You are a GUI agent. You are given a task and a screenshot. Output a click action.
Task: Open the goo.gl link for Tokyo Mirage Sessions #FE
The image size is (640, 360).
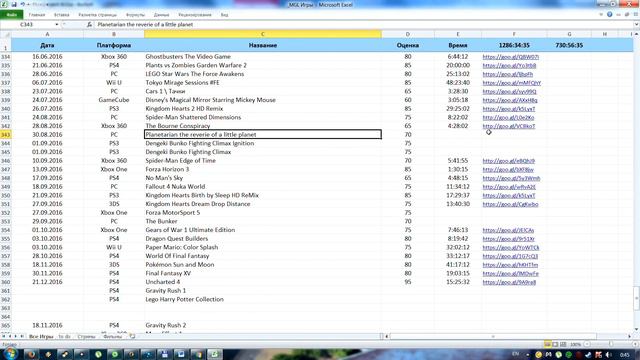pos(511,83)
